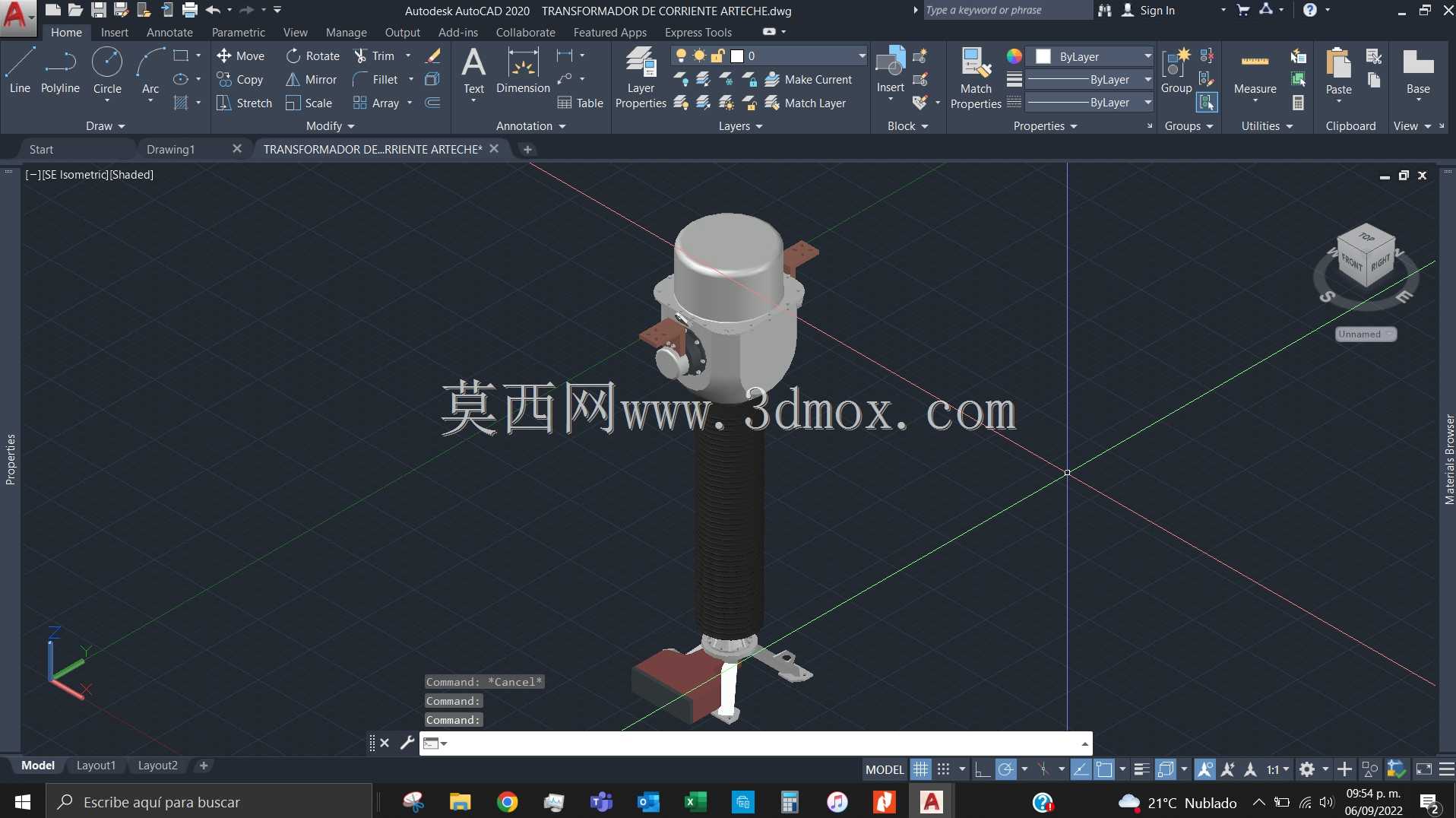1456x818 pixels.
Task: Expand the Annotation panel
Action: click(531, 126)
